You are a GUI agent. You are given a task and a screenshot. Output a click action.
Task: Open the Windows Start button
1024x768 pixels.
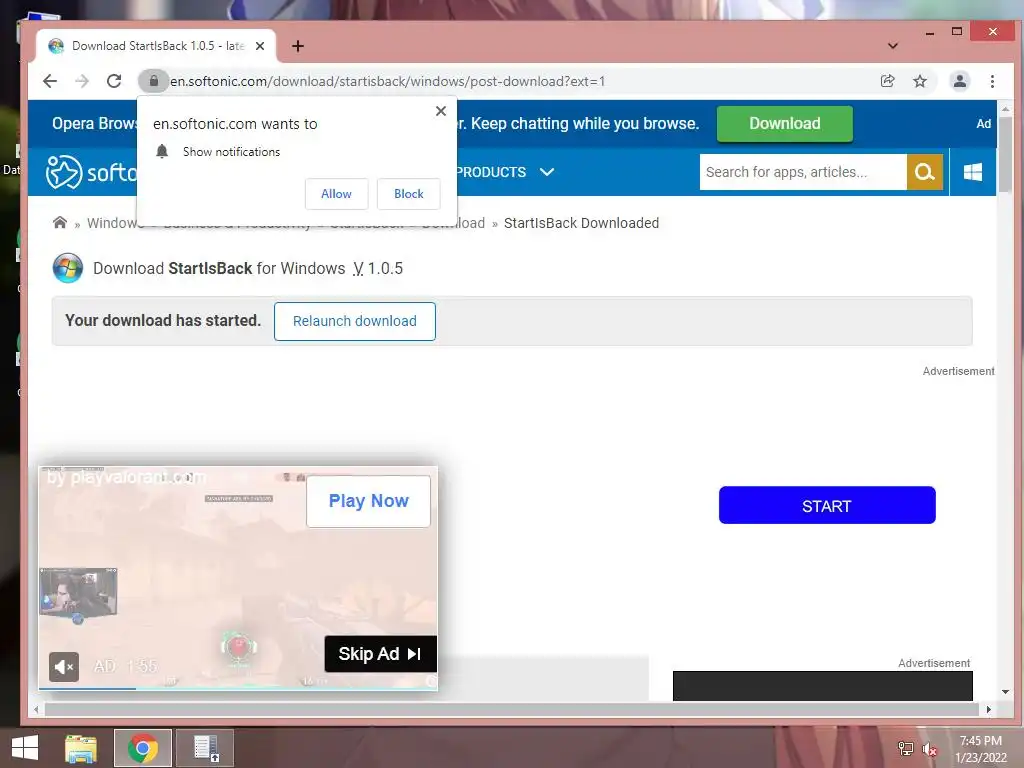point(25,748)
